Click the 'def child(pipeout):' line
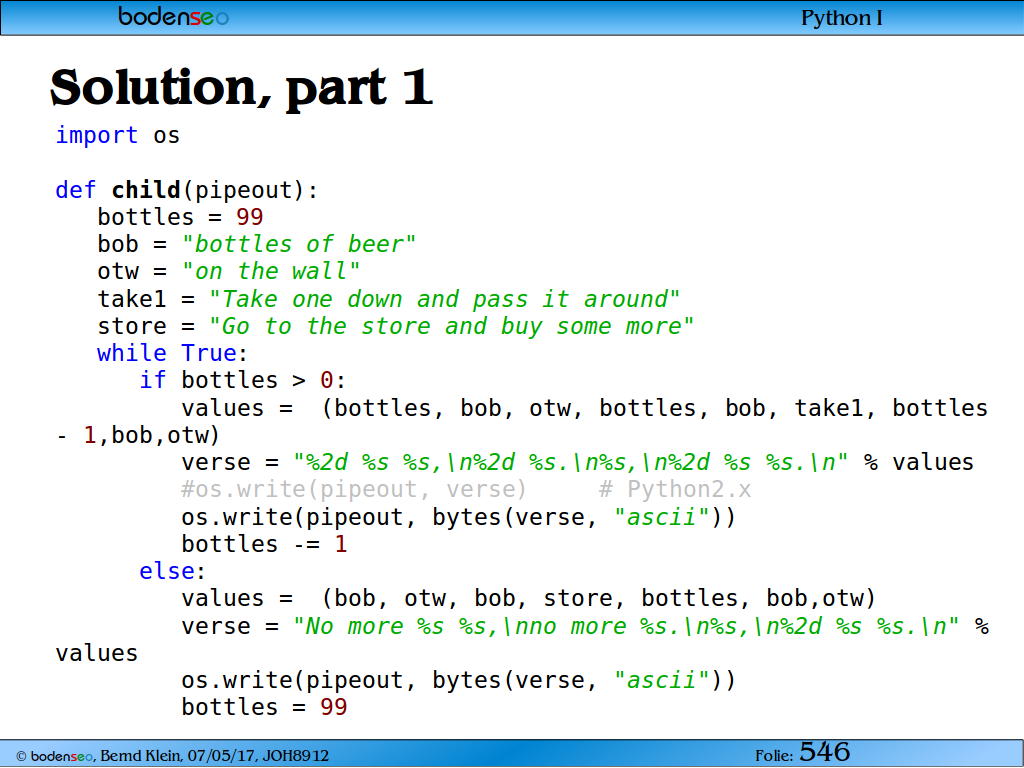 pos(187,190)
